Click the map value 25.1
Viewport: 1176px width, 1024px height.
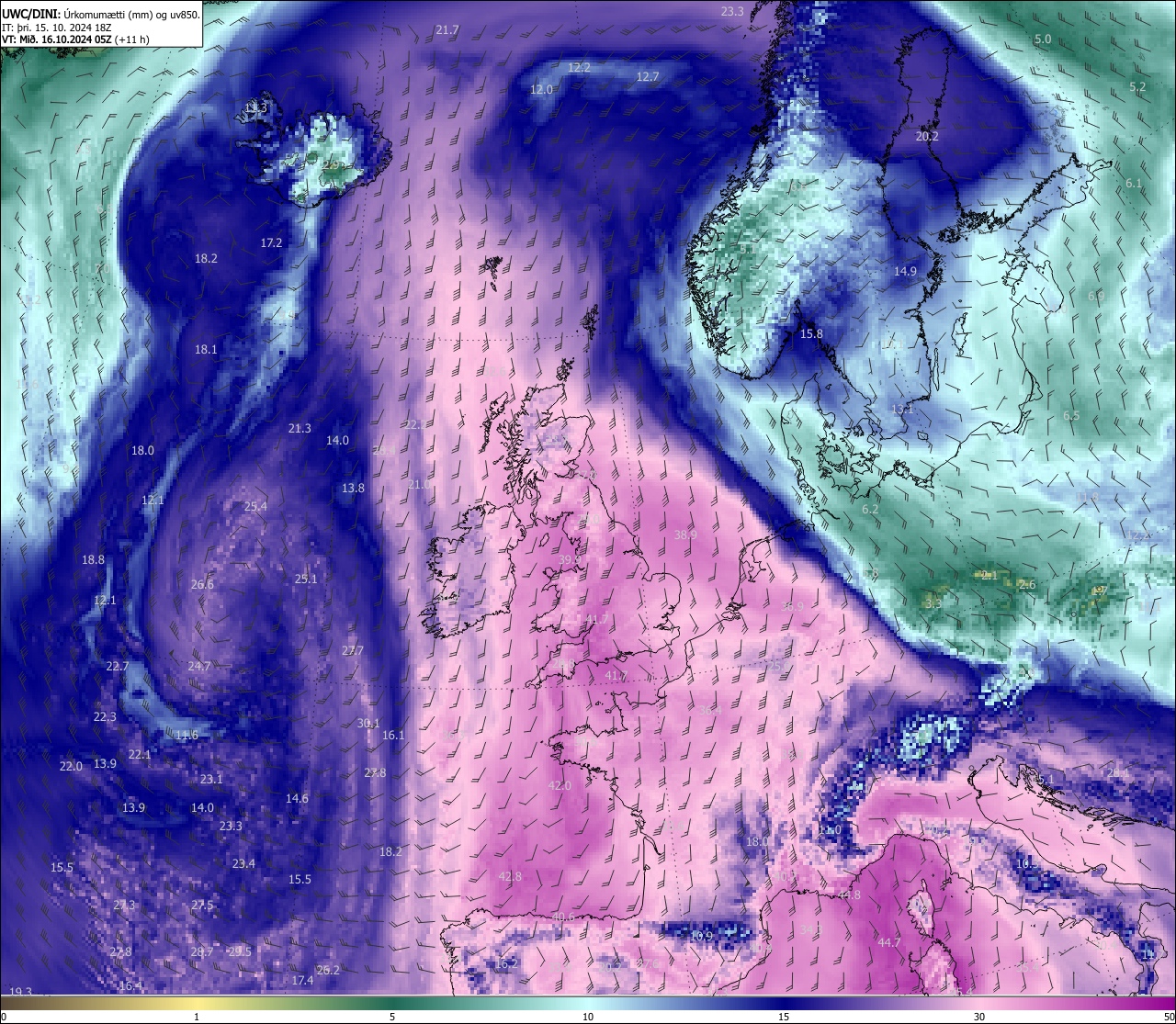[306, 580]
